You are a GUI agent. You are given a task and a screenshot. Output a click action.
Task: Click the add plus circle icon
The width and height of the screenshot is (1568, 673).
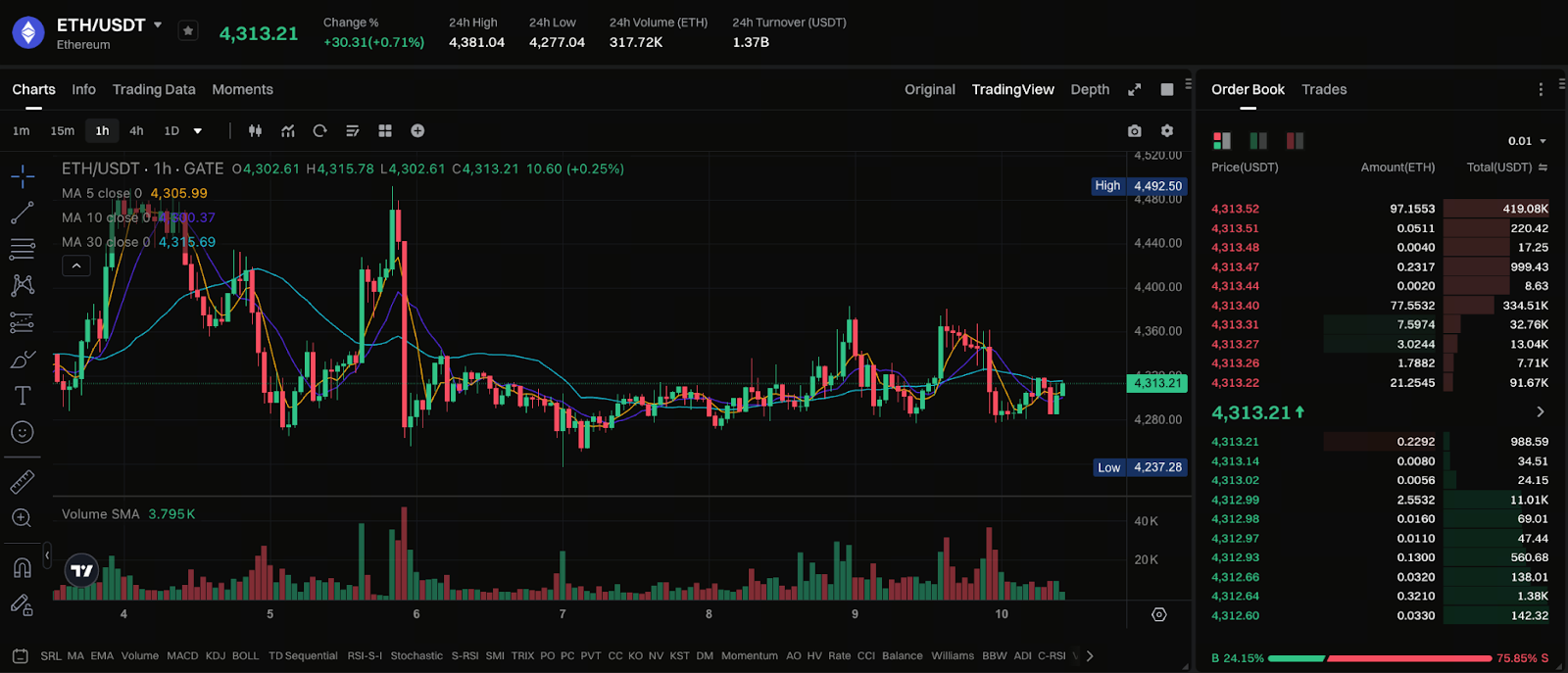pyautogui.click(x=417, y=130)
